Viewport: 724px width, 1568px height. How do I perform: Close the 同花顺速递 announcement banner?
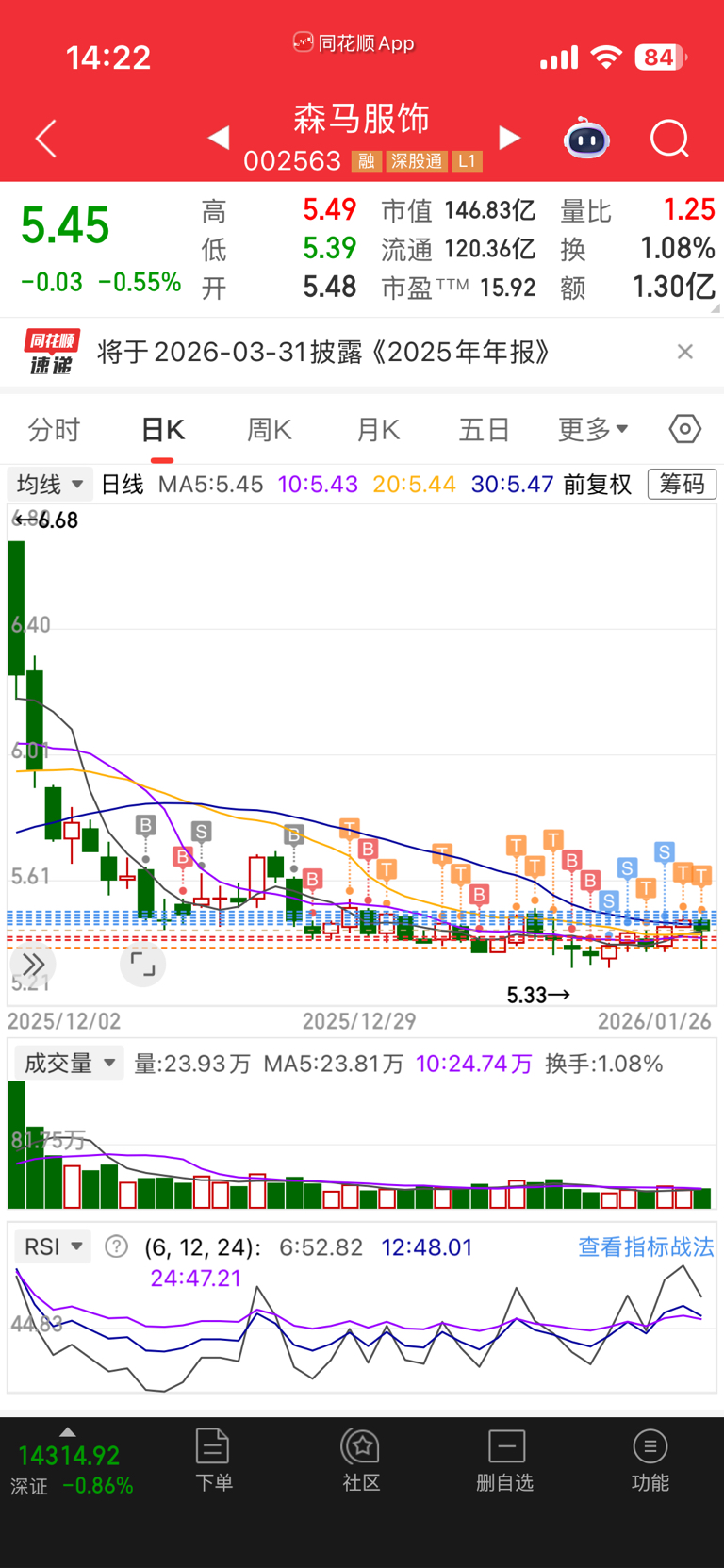[685, 352]
